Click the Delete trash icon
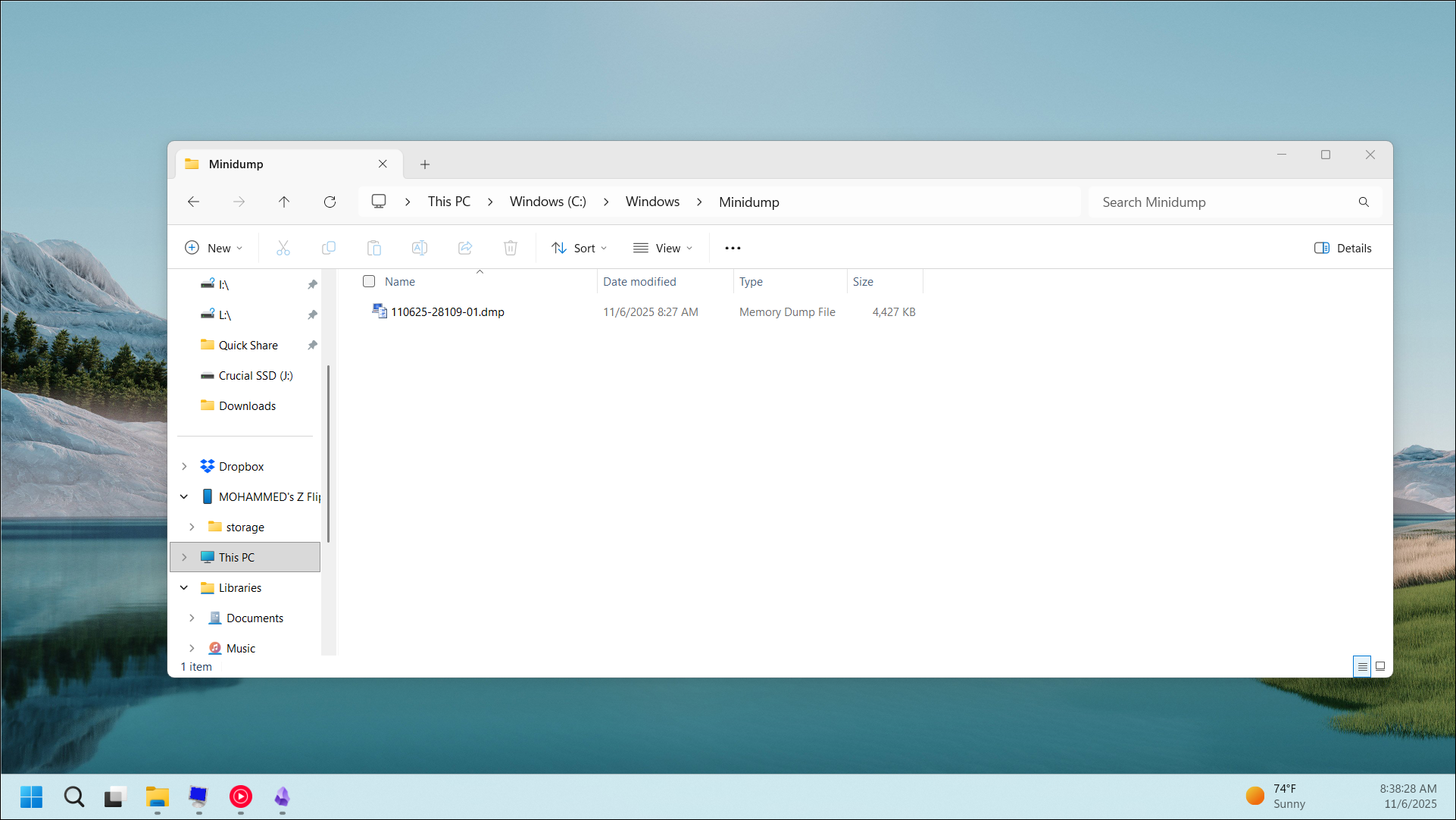The height and width of the screenshot is (820, 1456). pos(511,248)
